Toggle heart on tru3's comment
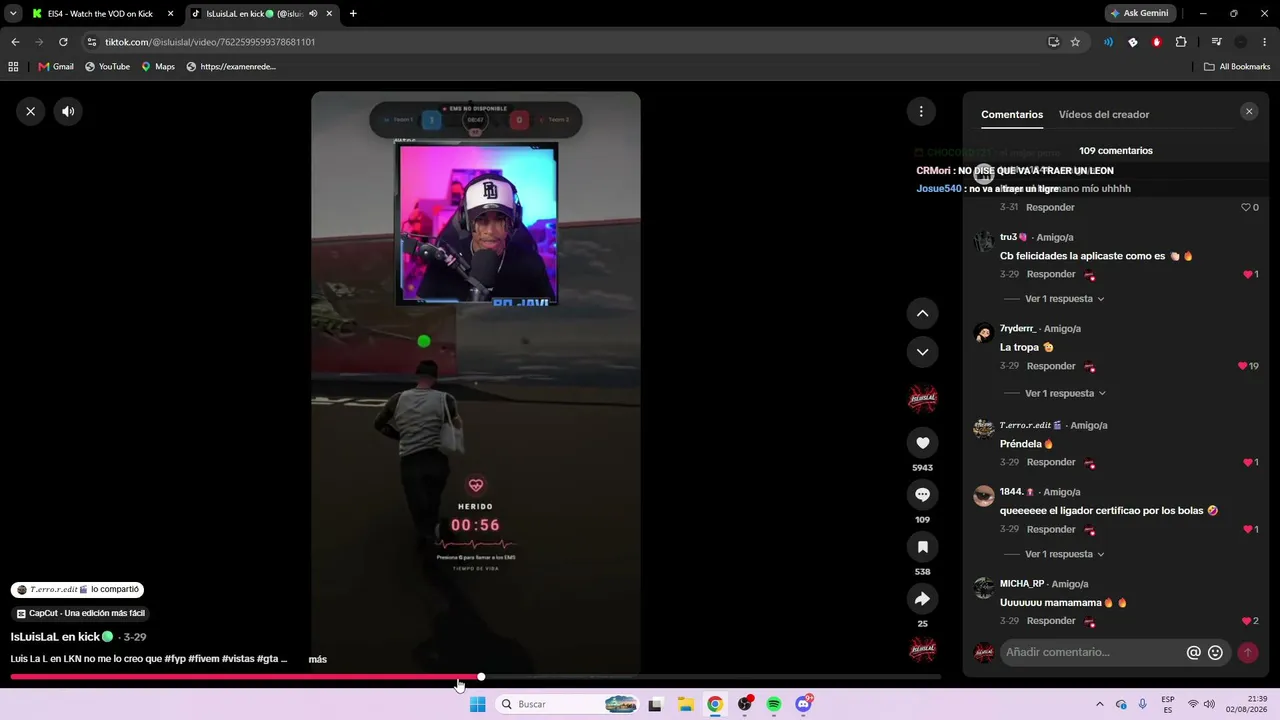Image resolution: width=1280 pixels, height=720 pixels. click(x=1248, y=274)
